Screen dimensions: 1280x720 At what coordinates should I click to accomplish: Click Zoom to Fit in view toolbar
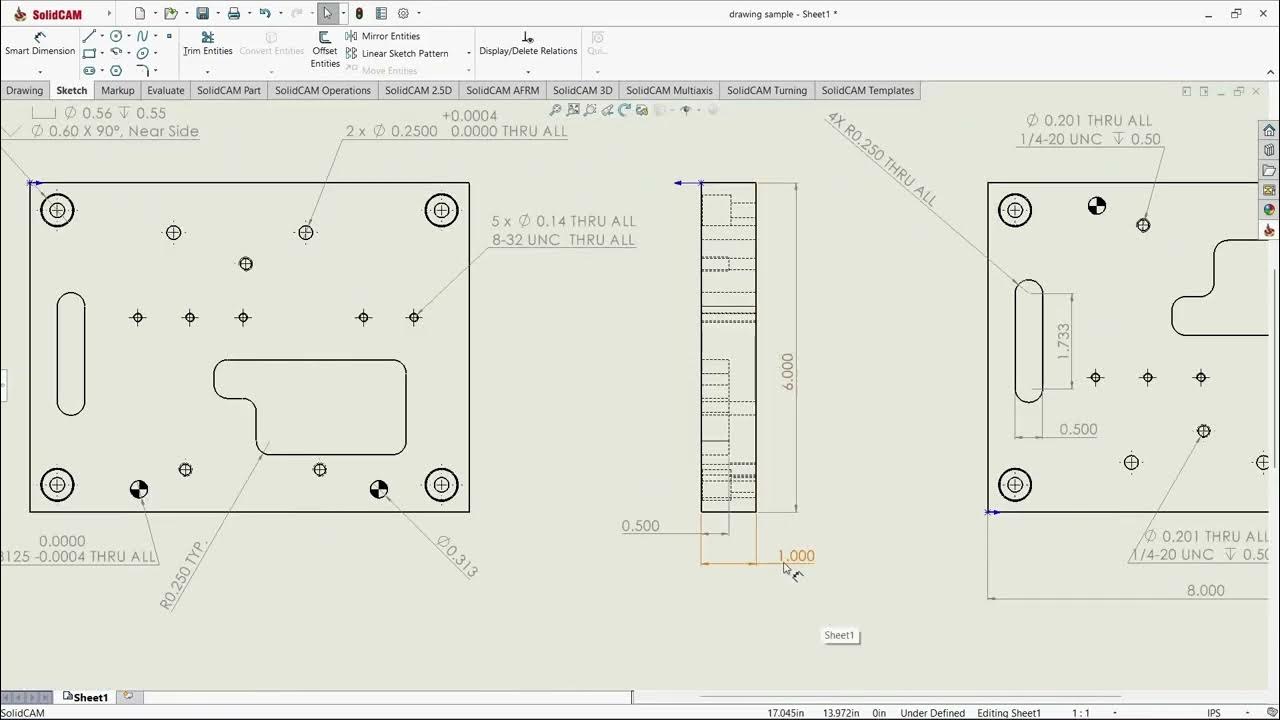point(556,110)
